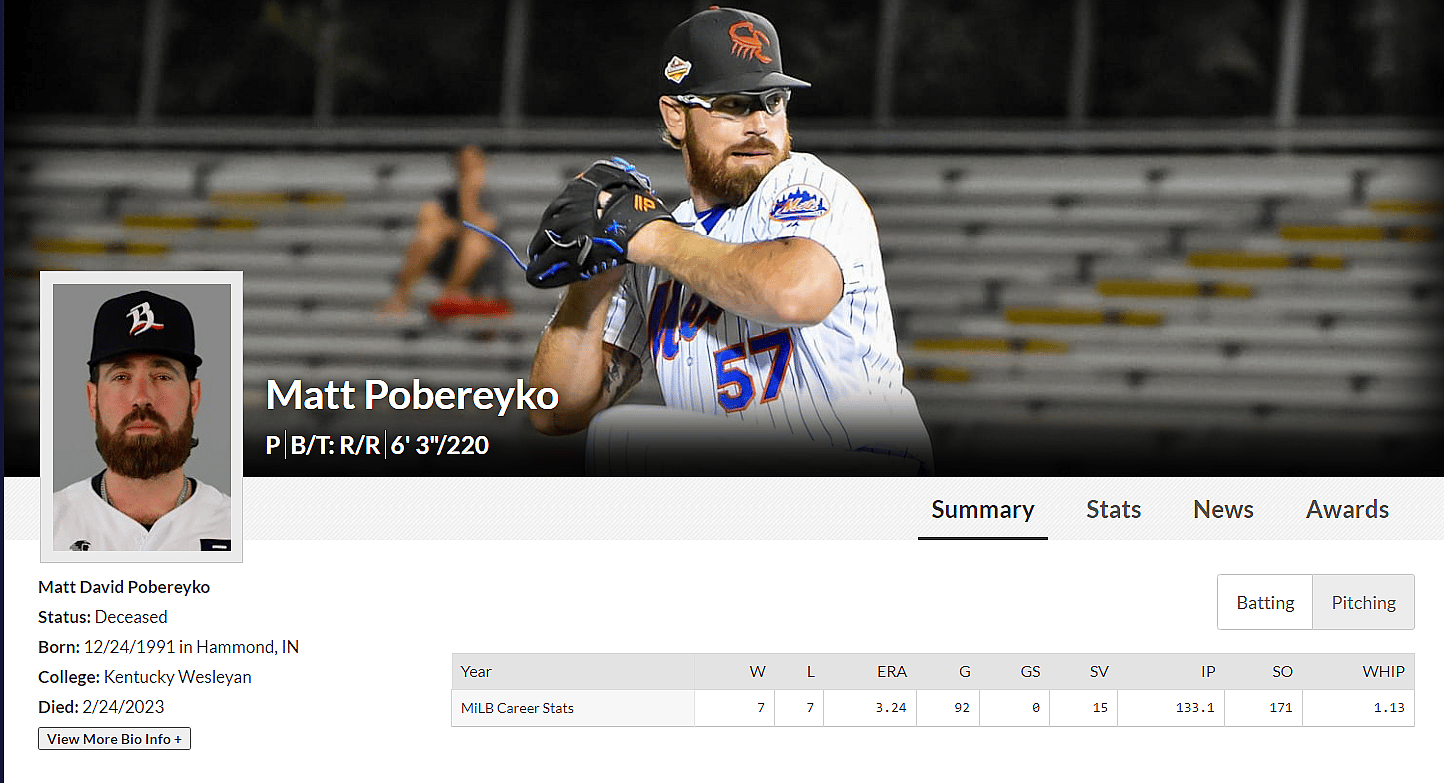The width and height of the screenshot is (1444, 783).
Task: Click the W column header
Action: point(757,672)
